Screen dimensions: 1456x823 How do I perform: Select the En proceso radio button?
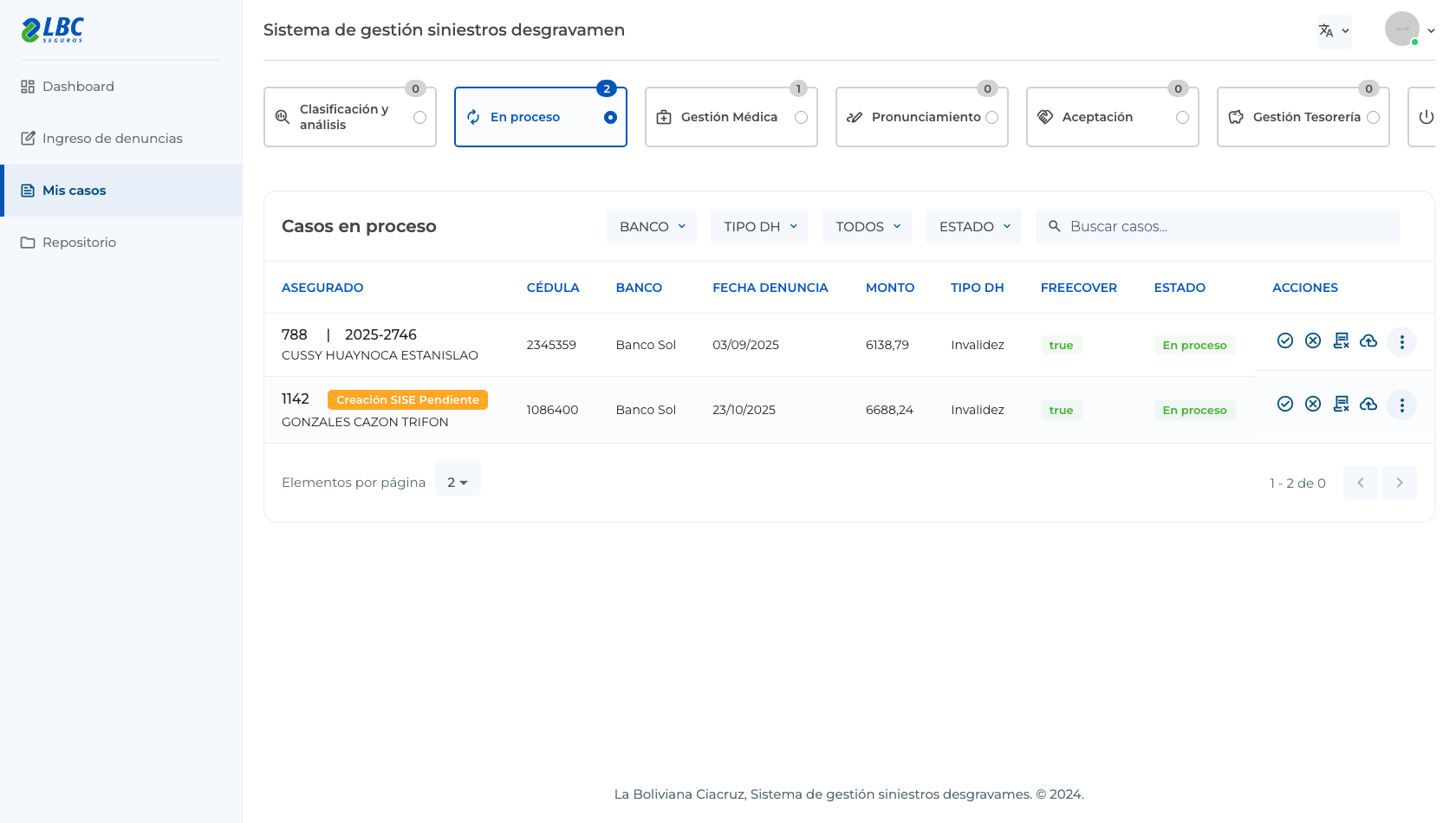(x=610, y=117)
